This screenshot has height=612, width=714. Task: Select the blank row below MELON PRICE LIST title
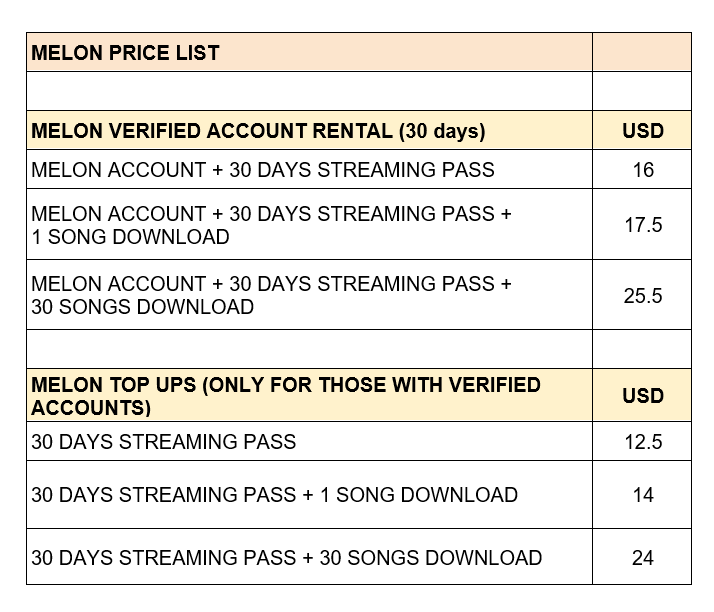click(309, 91)
